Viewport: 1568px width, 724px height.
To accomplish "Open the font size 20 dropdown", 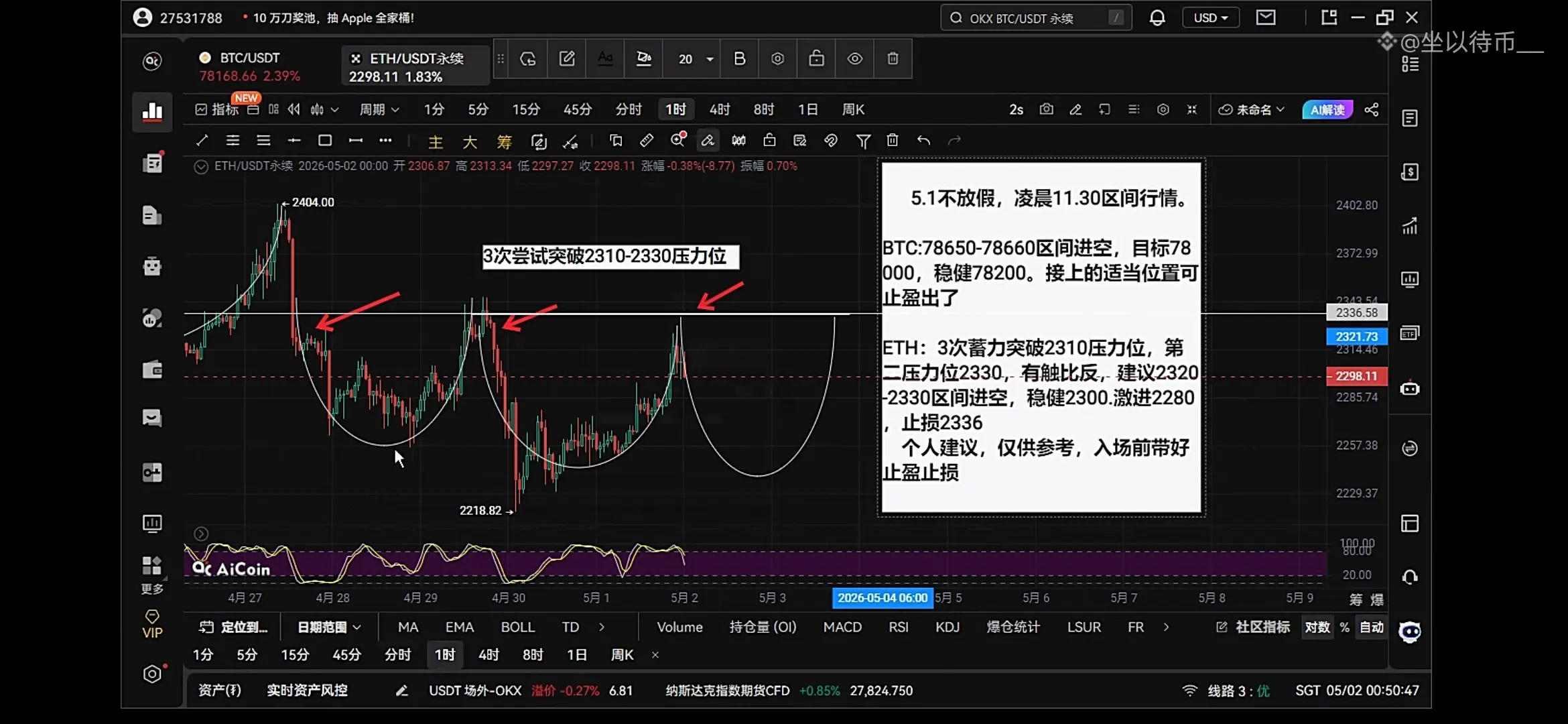I will pos(696,59).
